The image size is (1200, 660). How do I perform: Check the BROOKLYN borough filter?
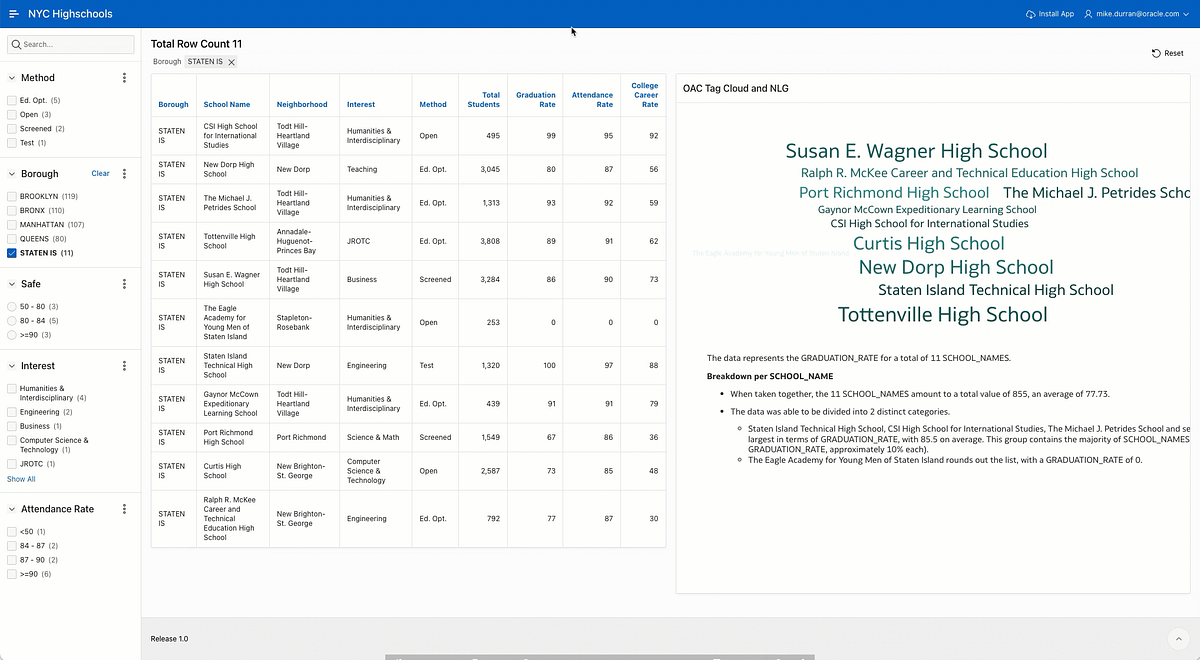pos(13,195)
